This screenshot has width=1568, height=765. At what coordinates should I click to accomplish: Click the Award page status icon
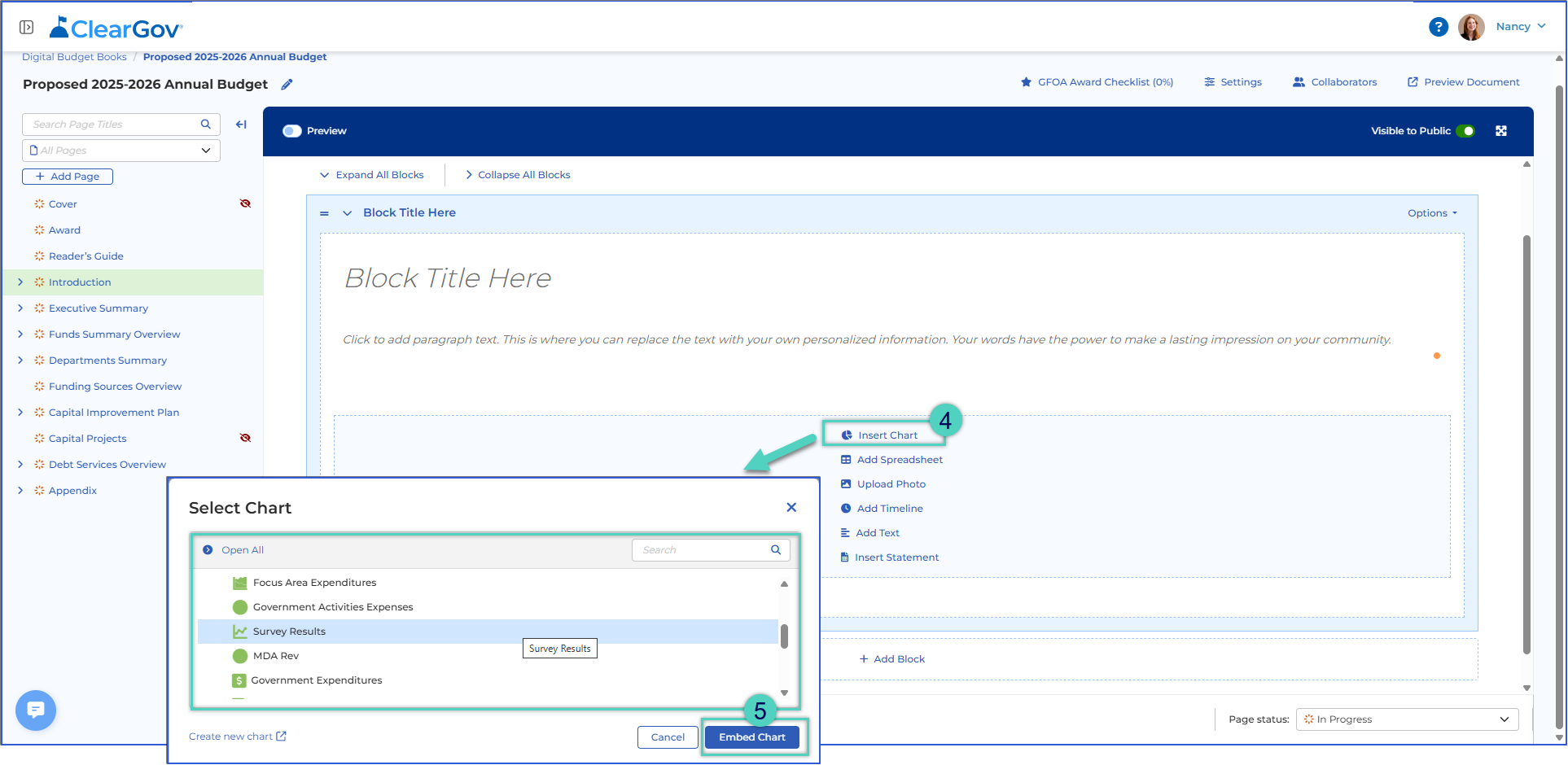pyautogui.click(x=39, y=230)
